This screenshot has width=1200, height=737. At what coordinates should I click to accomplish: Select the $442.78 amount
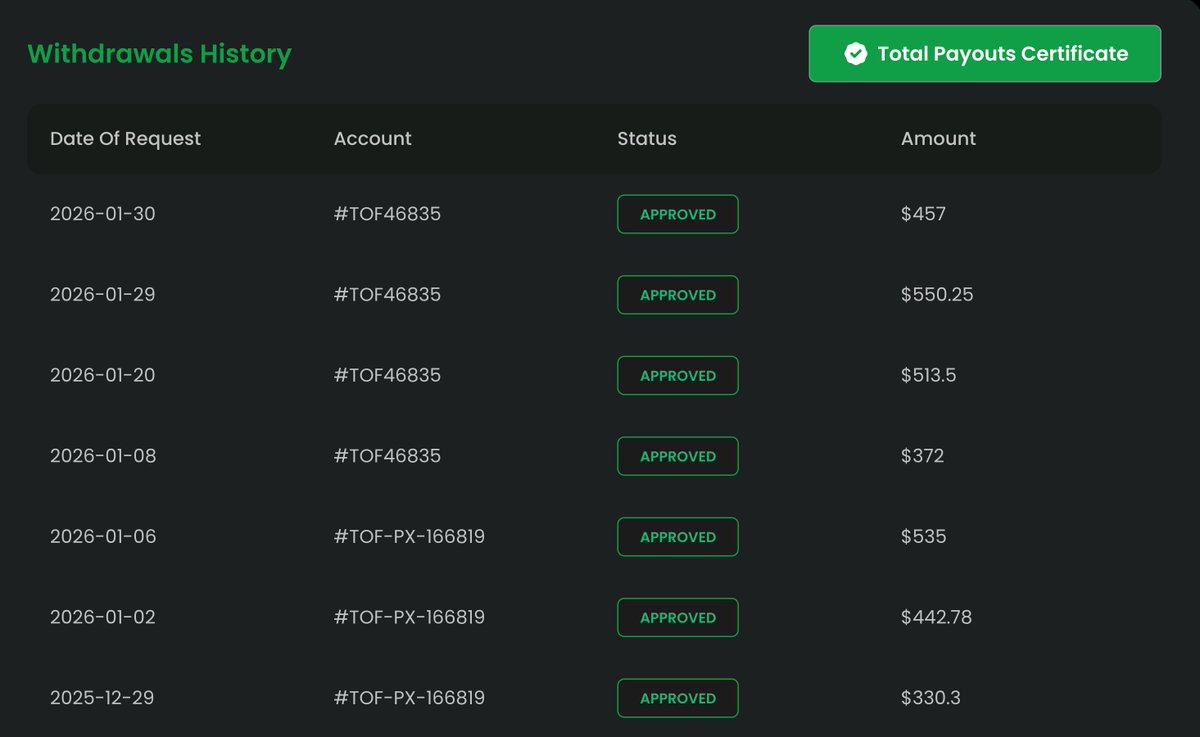936,617
